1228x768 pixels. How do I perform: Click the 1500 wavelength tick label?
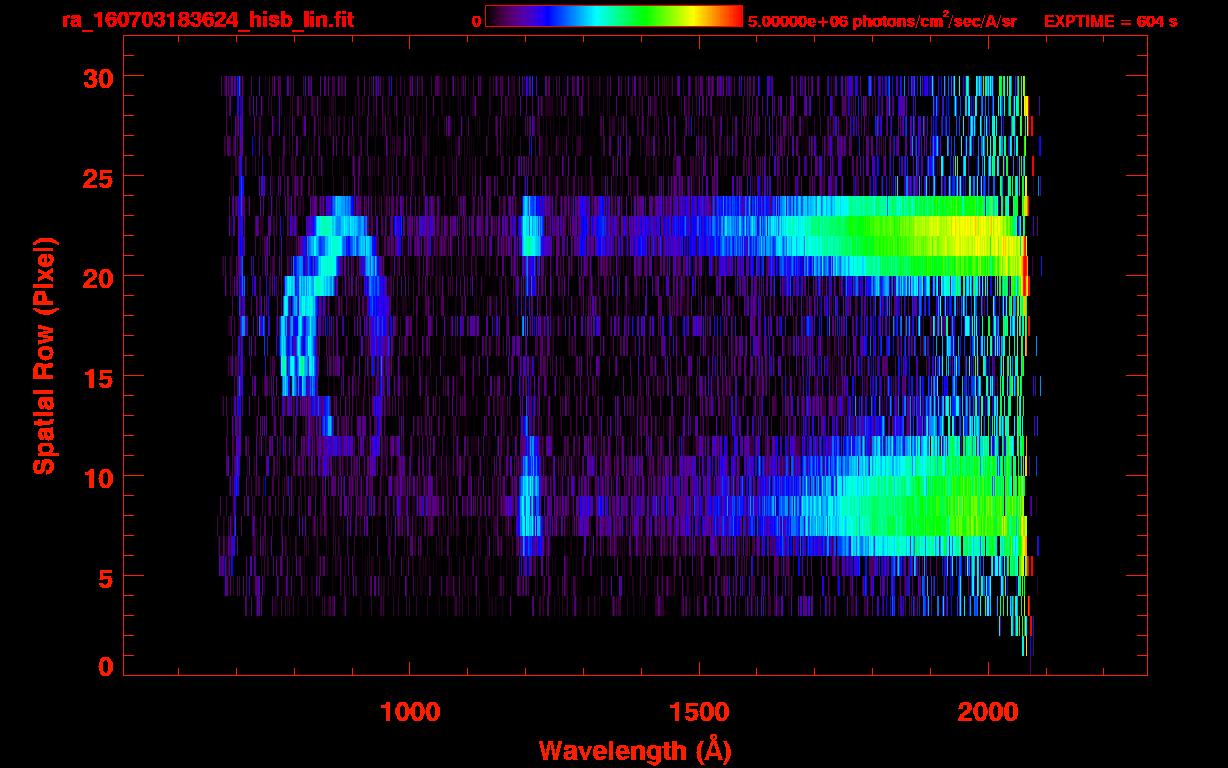click(x=698, y=712)
